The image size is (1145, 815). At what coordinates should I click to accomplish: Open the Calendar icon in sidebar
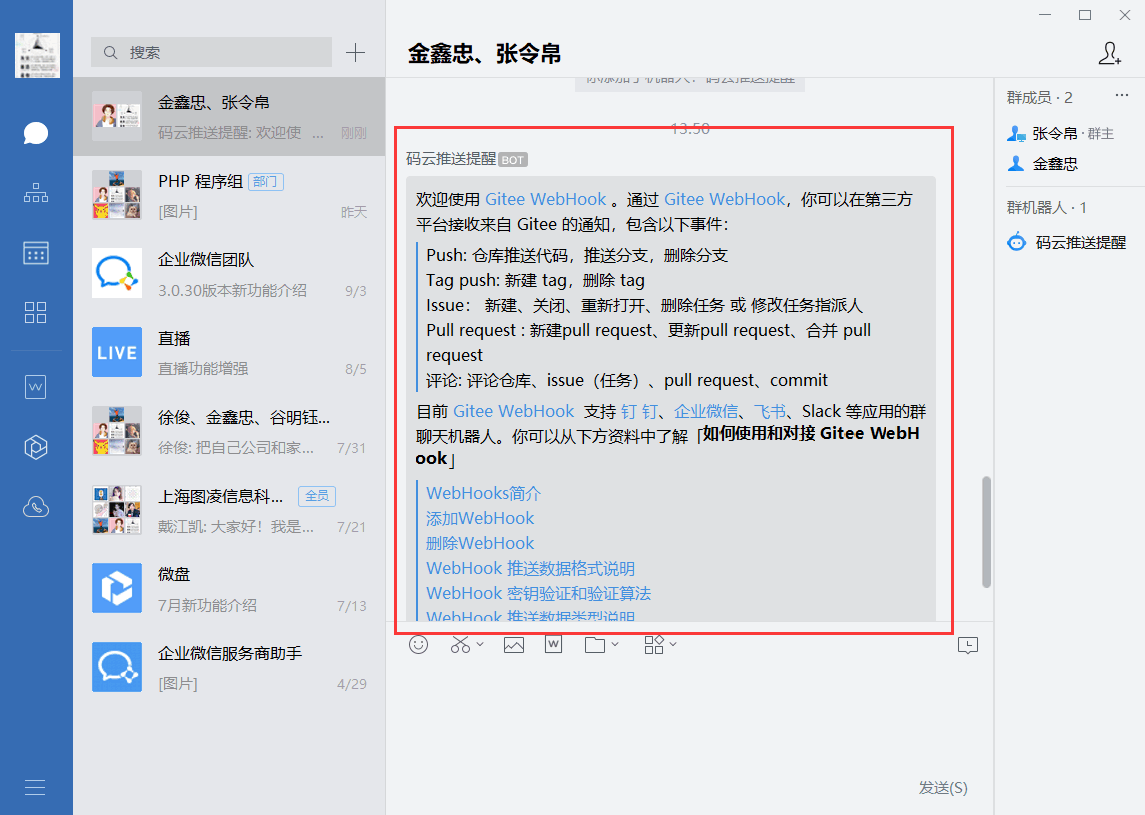[36, 253]
